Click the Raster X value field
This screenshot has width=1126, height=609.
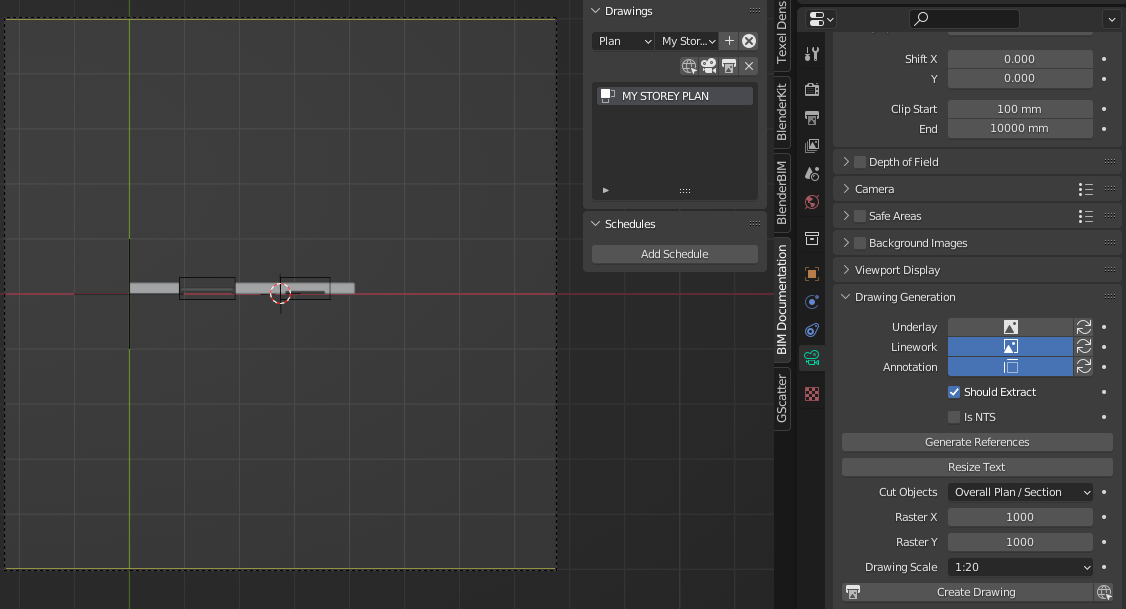[x=1020, y=517]
